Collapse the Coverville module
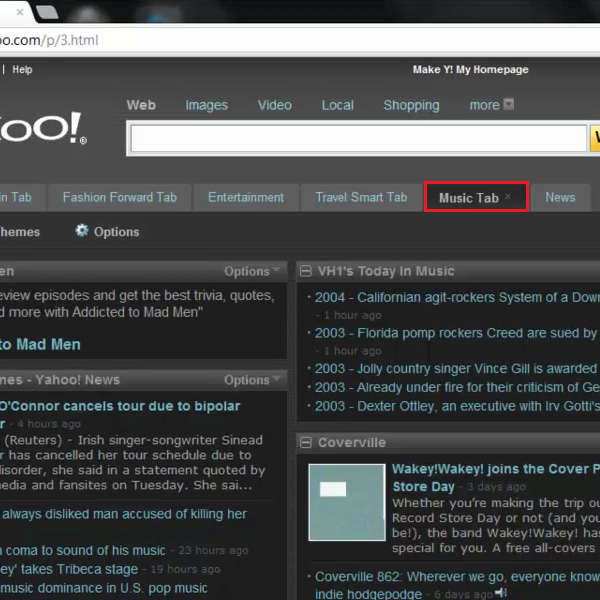600x600 pixels. coord(306,442)
